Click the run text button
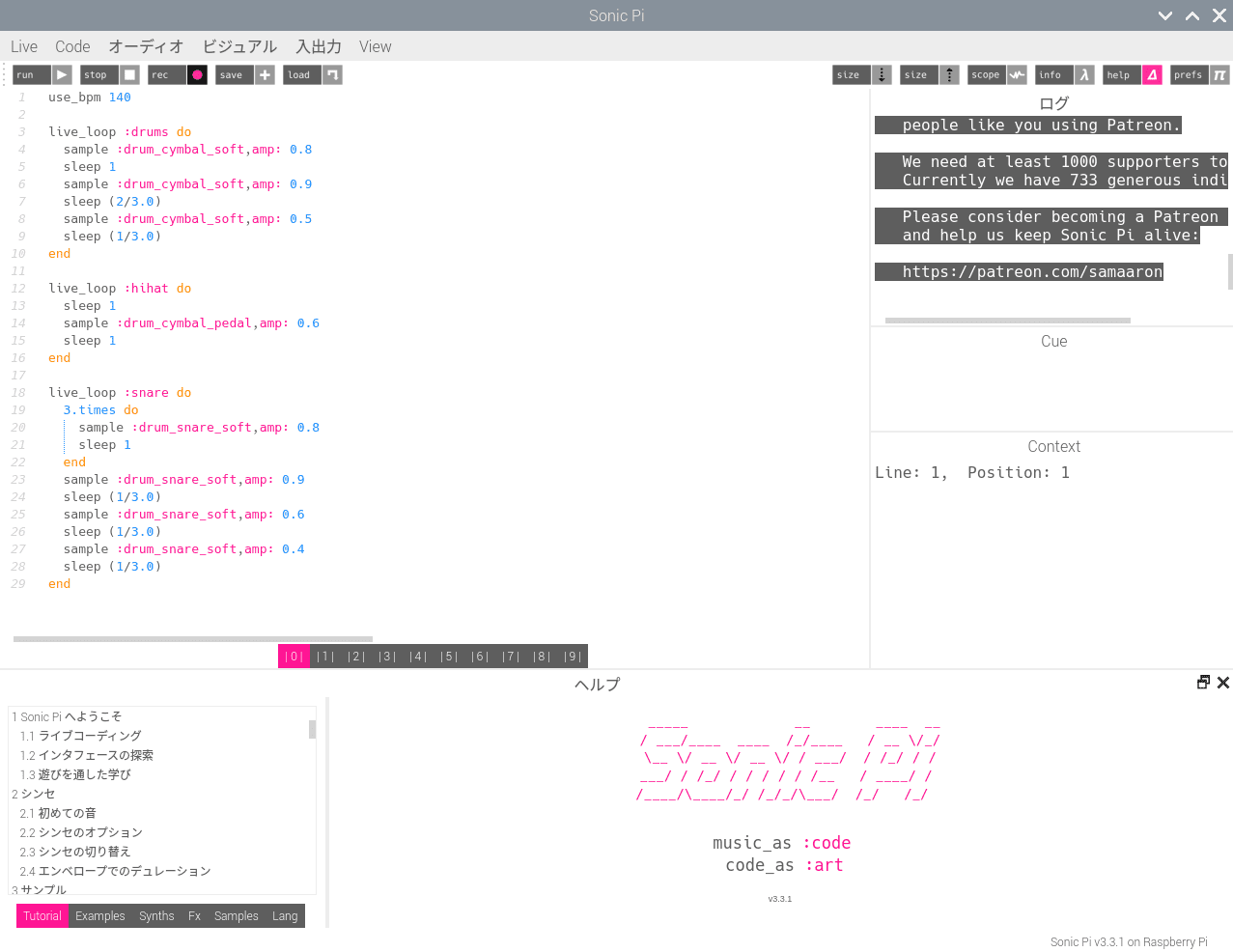This screenshot has height=952, width=1233. 32,75
